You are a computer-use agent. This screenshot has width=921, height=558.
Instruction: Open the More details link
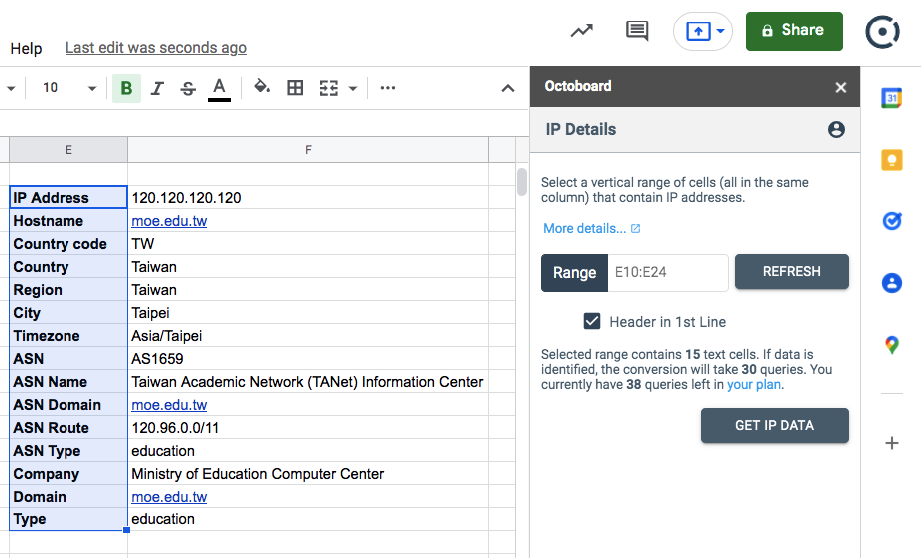(591, 228)
